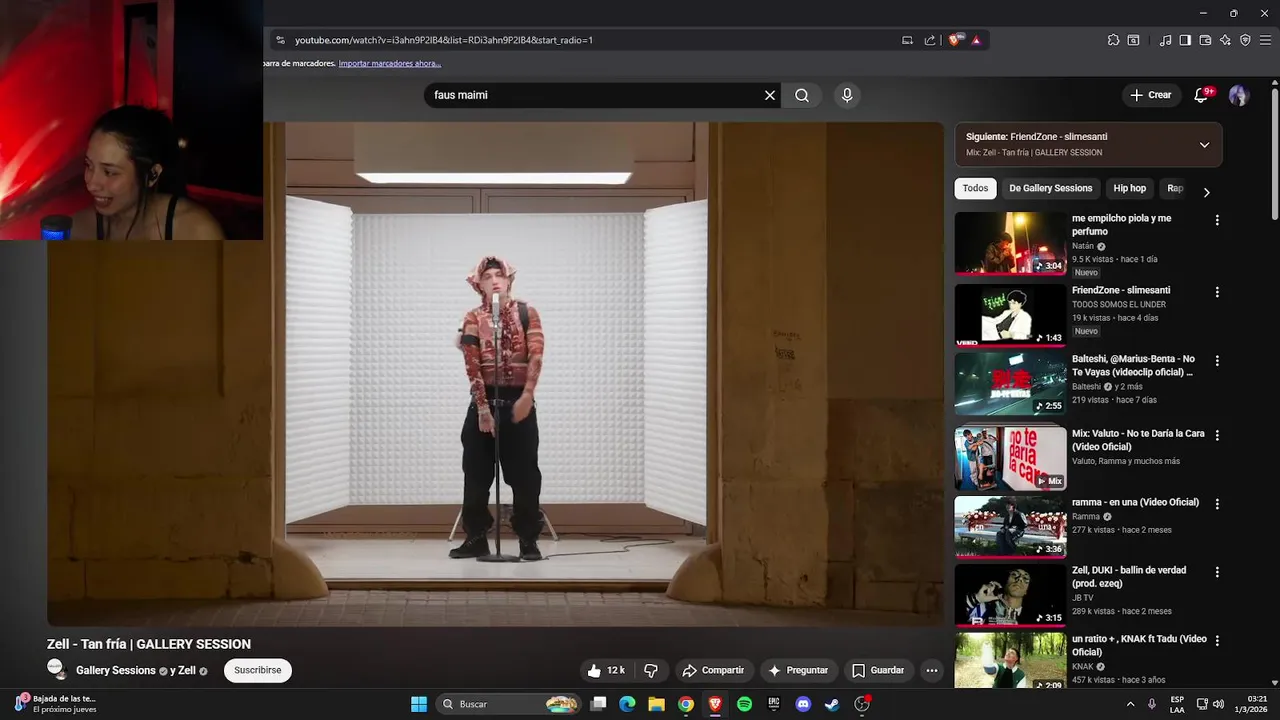The height and width of the screenshot is (720, 1280).
Task: Open options for 'Zell, DUKI - ballin de verdad'
Action: 1217,572
